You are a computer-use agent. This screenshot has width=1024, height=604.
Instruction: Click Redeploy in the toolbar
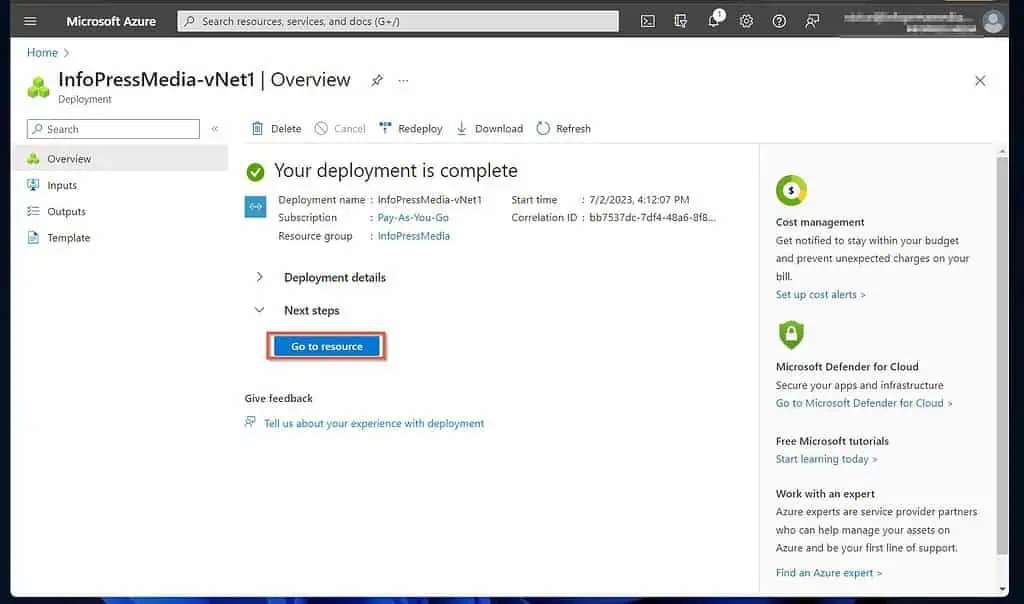[411, 129]
